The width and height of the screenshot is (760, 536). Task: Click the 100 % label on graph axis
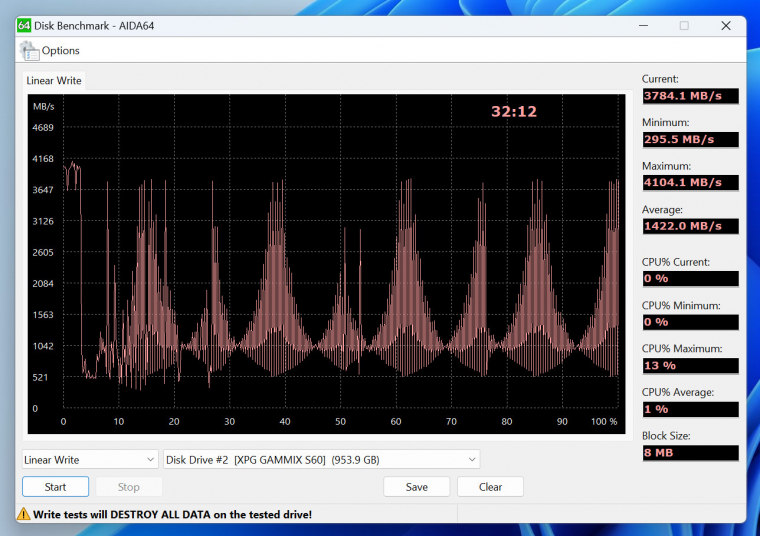[604, 422]
